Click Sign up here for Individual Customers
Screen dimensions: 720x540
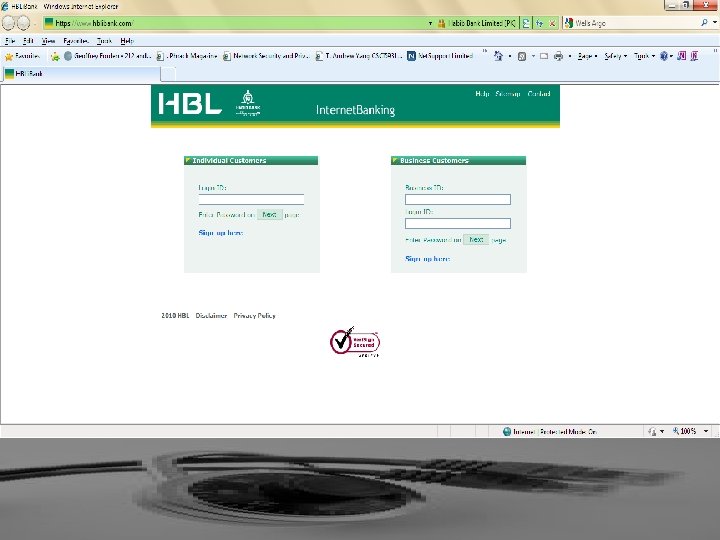pos(220,233)
